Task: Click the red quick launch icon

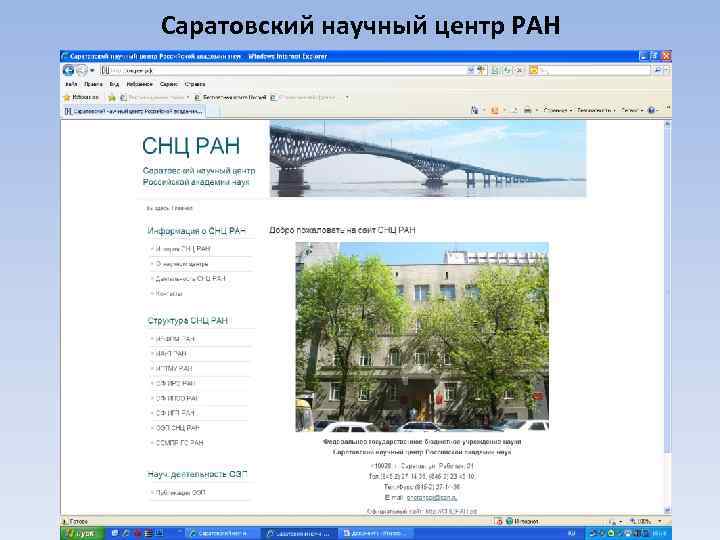Action: [x=137, y=533]
